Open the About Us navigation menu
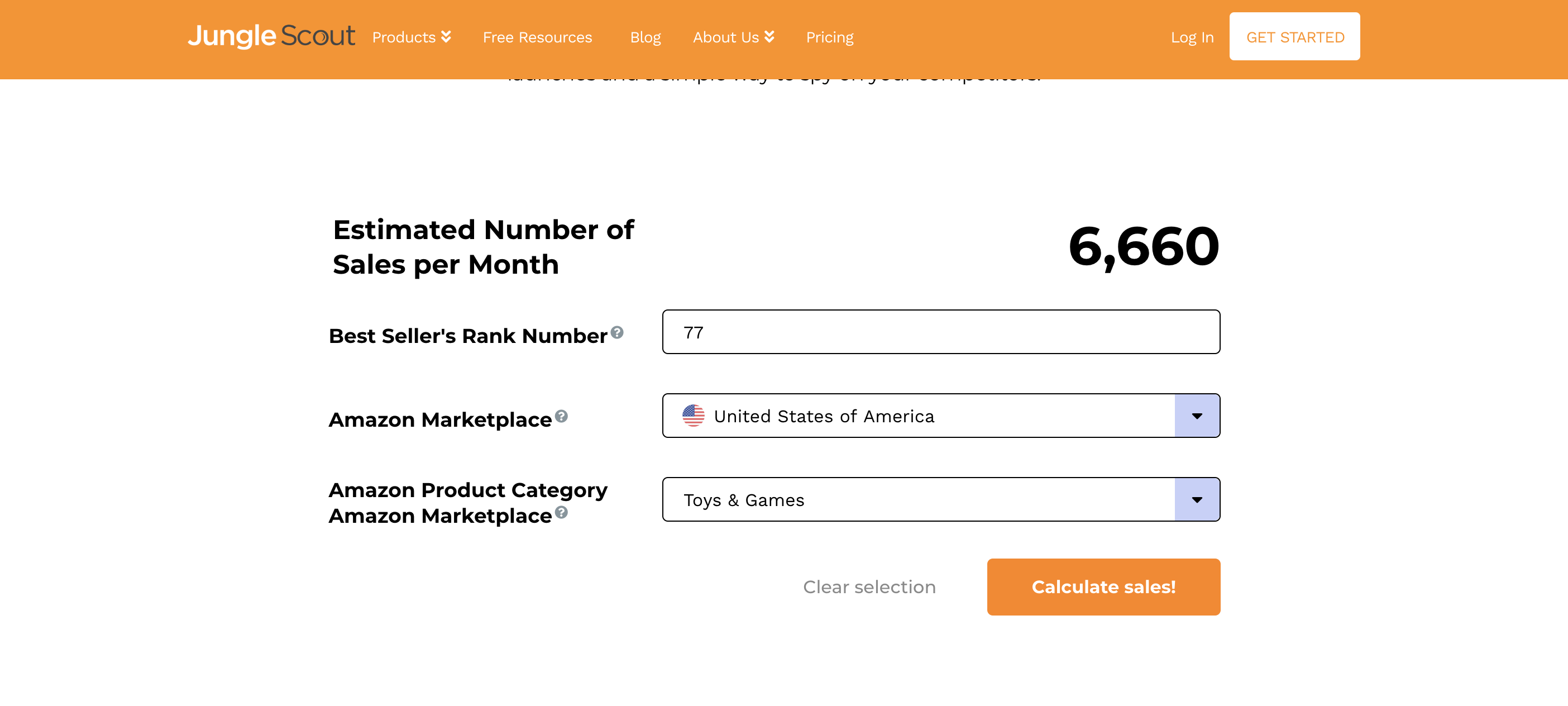This screenshot has width=1568, height=706. point(725,37)
